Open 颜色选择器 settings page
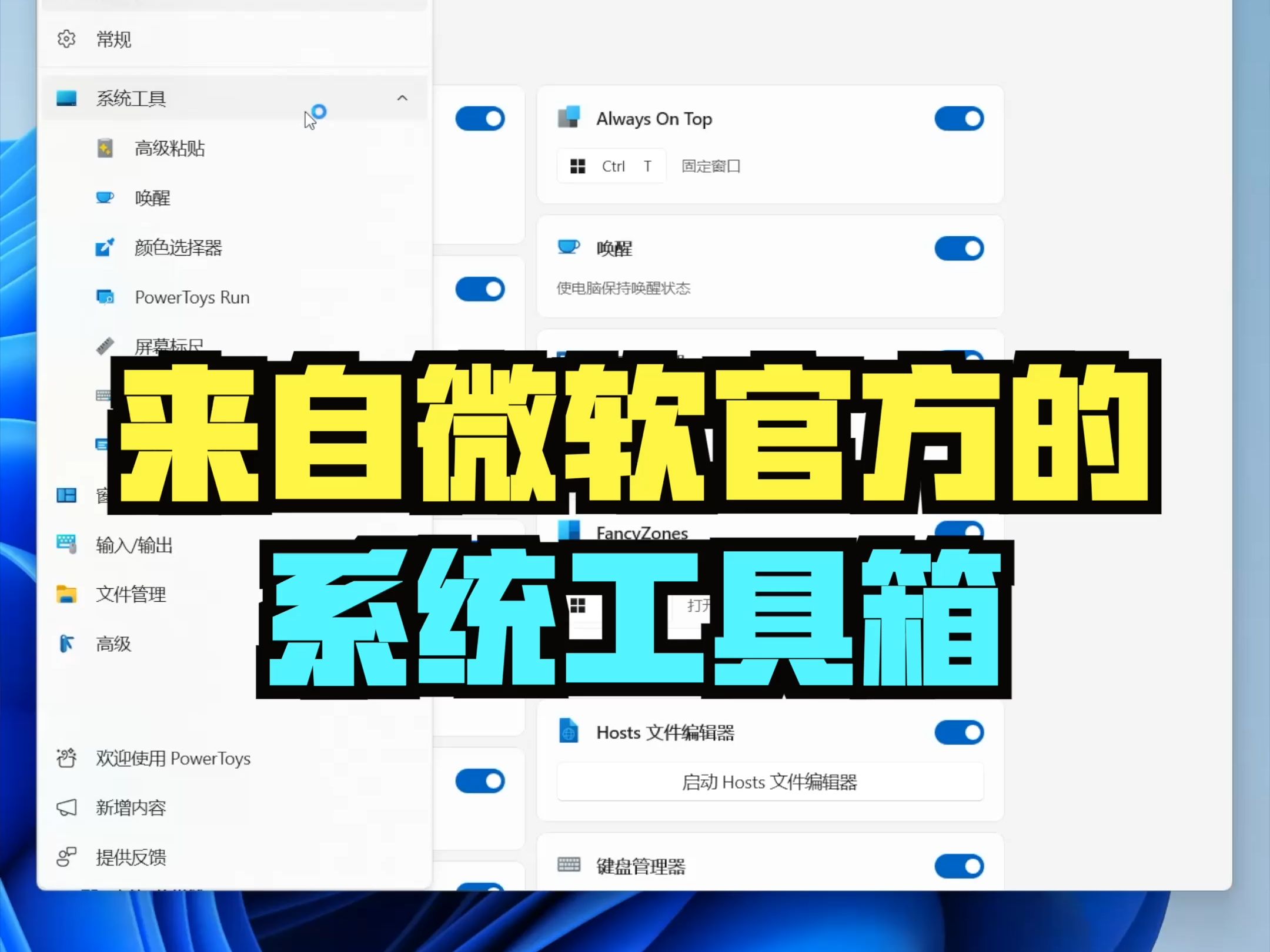Viewport: 1270px width, 952px height. coord(178,247)
